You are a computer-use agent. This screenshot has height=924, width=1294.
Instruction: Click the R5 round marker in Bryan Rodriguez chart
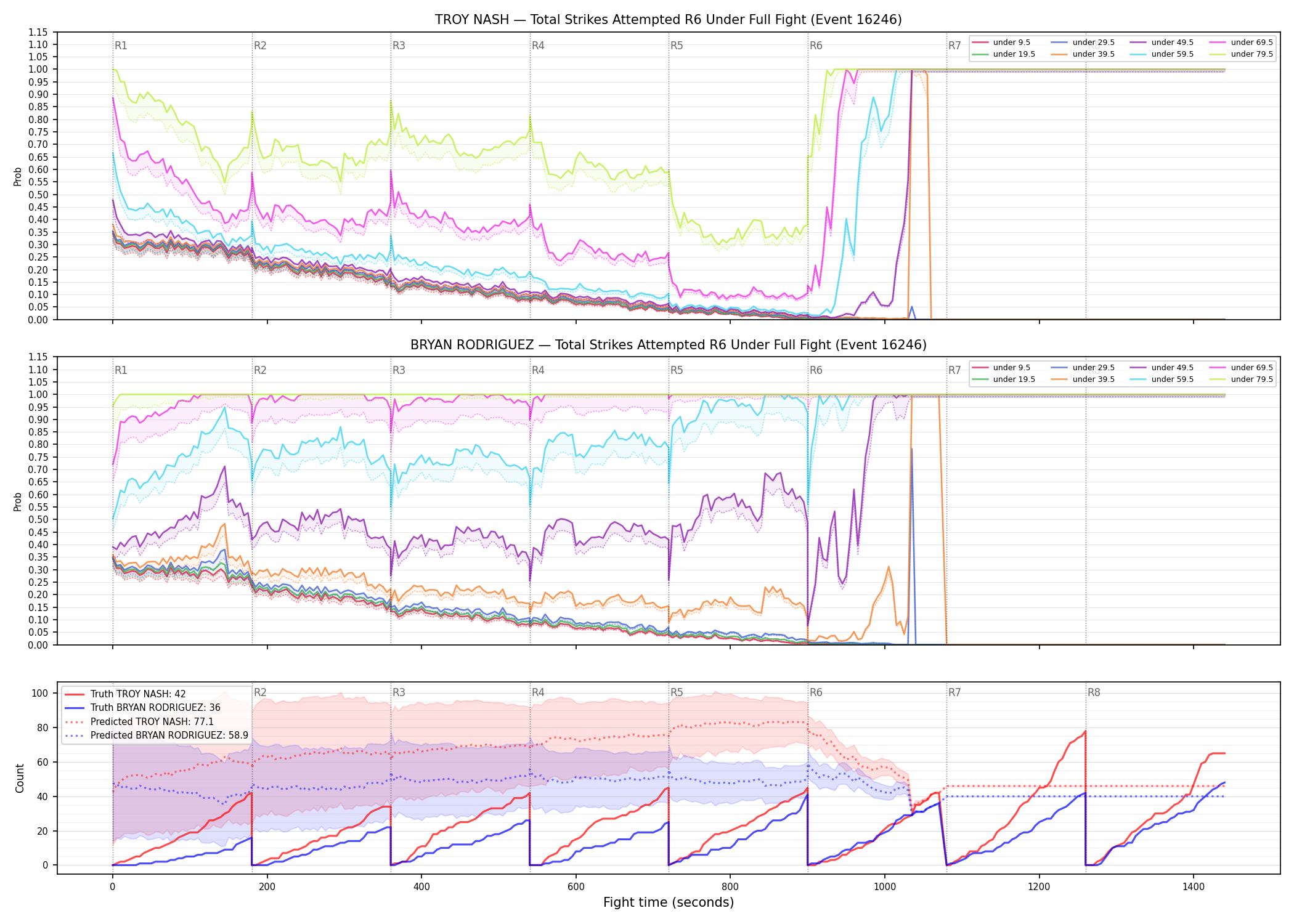[x=677, y=370]
